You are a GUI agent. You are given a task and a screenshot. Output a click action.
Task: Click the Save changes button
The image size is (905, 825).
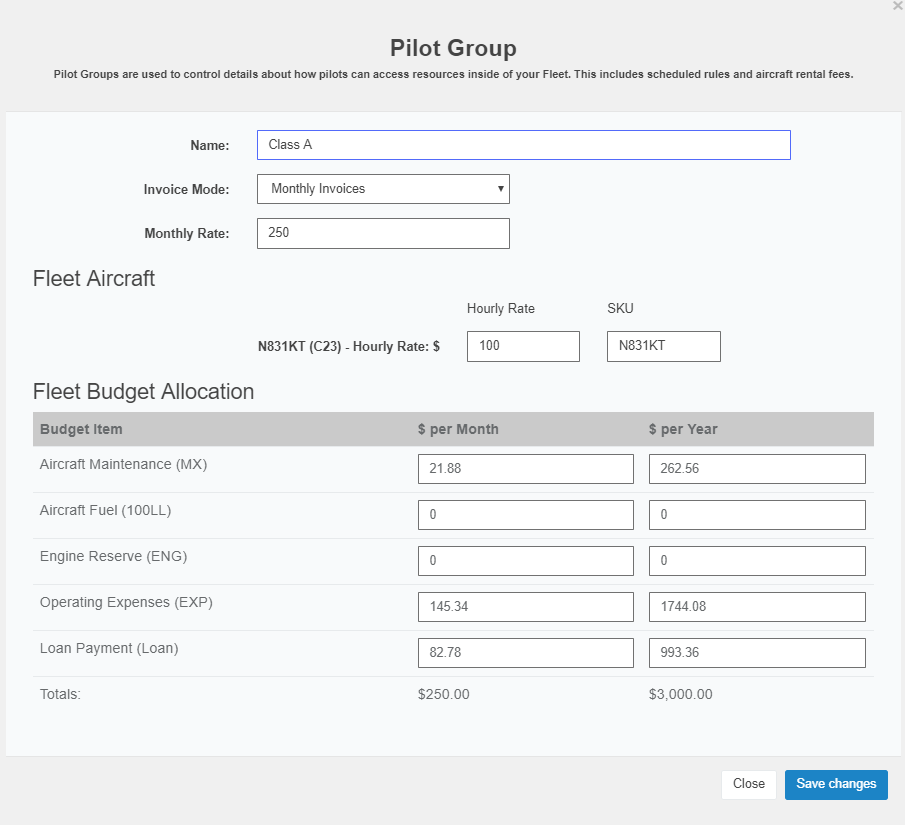[x=836, y=785]
